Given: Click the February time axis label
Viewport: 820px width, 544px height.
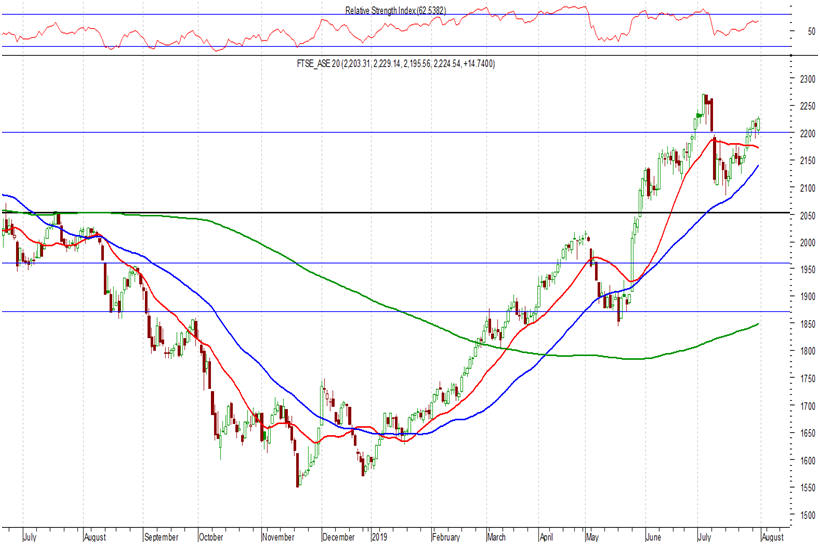Looking at the screenshot, I should [x=446, y=537].
